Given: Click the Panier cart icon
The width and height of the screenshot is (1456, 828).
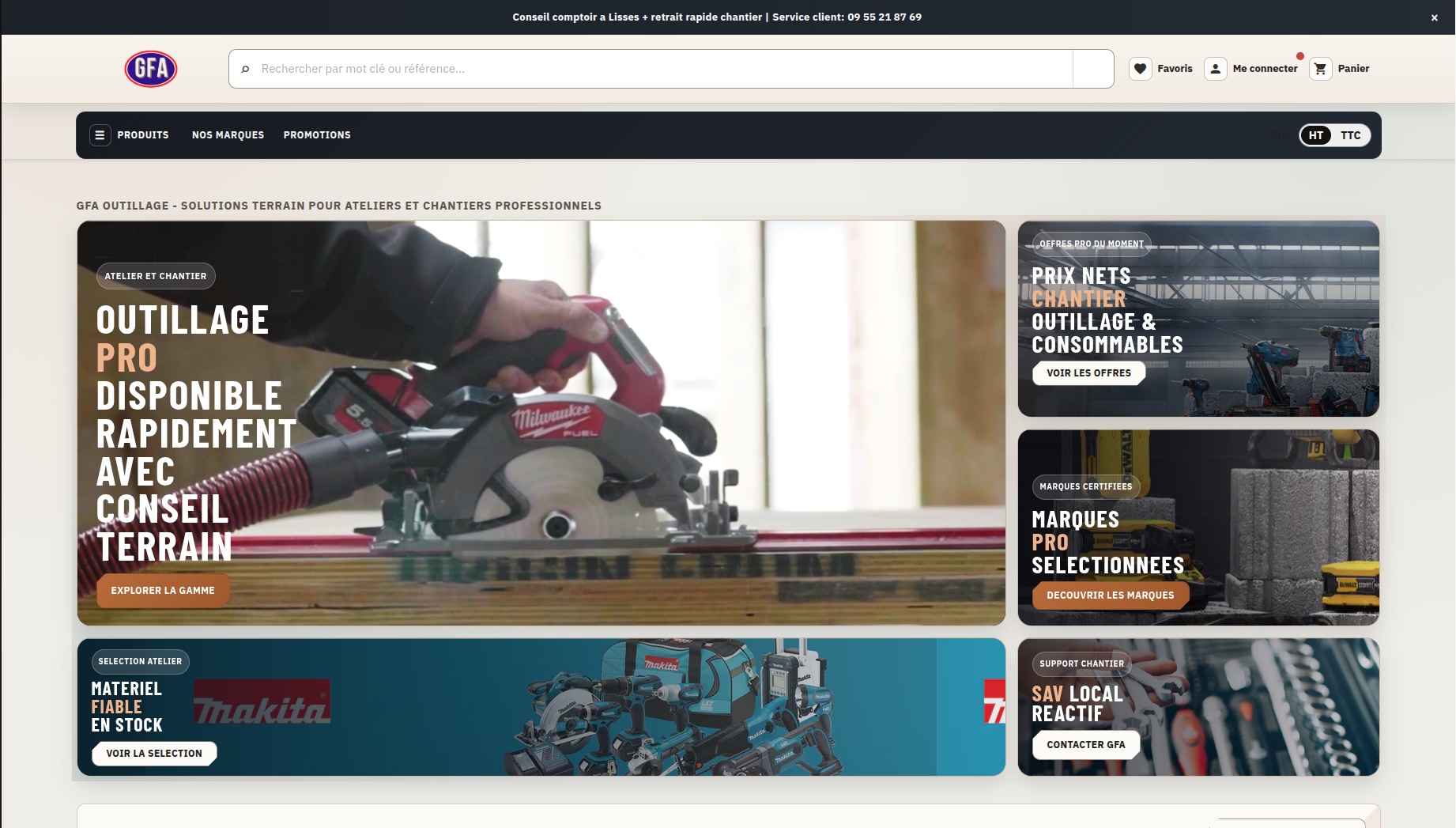Looking at the screenshot, I should 1320,69.
